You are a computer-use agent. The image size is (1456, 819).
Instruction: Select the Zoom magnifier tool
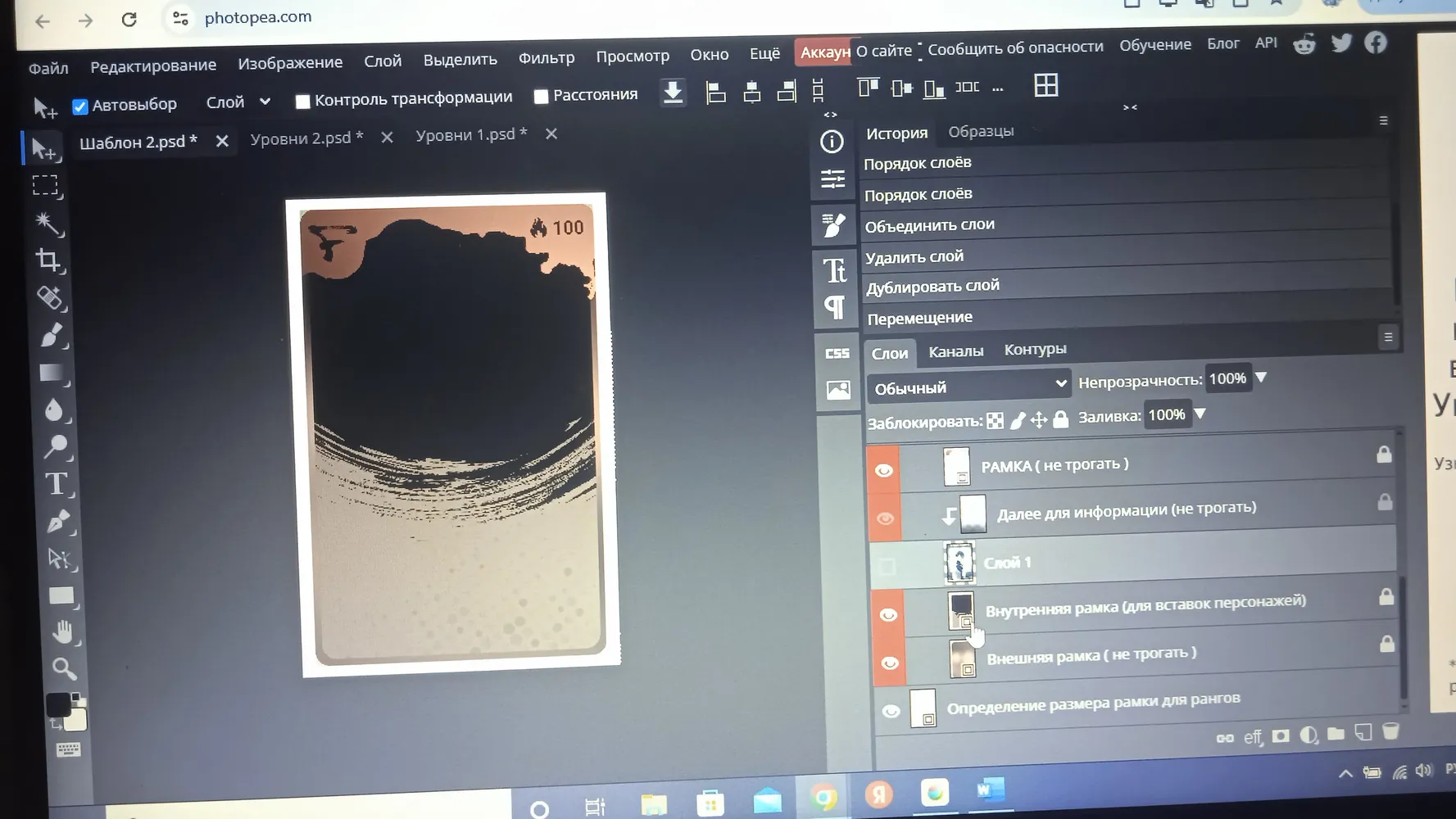(64, 668)
